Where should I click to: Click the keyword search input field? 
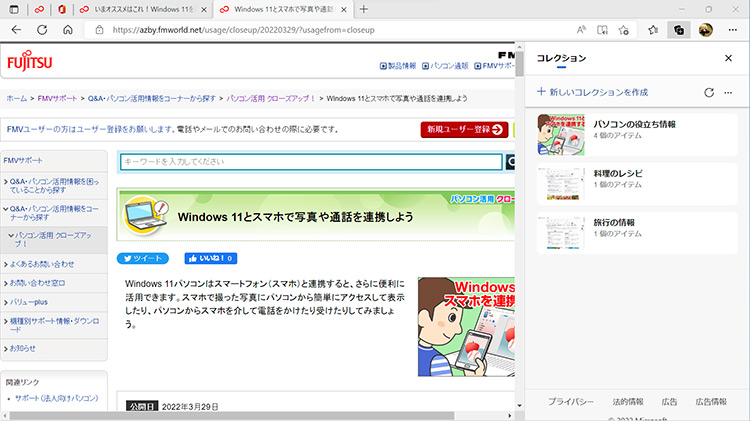(310, 162)
